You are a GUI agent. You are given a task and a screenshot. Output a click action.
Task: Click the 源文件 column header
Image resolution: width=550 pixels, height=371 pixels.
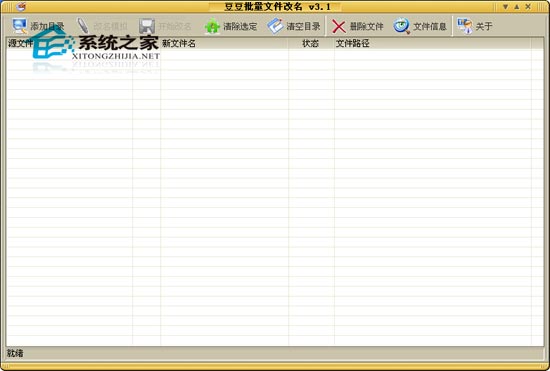(x=69, y=43)
